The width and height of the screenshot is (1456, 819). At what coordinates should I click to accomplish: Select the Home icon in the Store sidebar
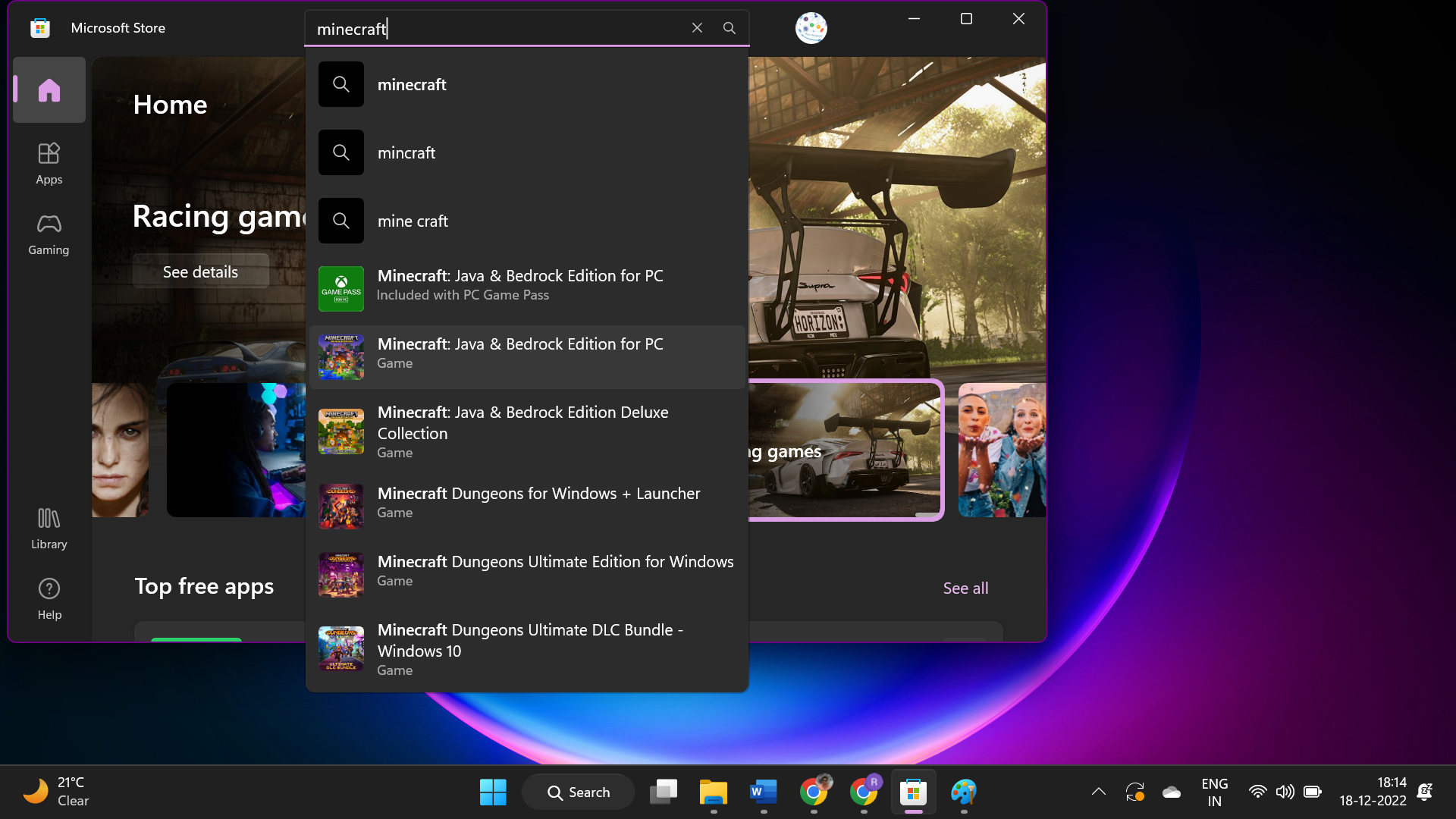coord(49,89)
